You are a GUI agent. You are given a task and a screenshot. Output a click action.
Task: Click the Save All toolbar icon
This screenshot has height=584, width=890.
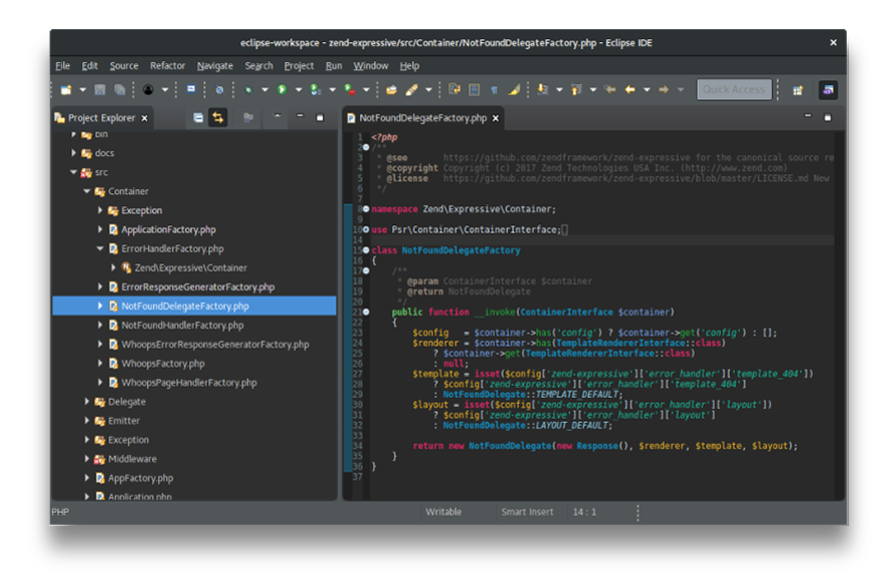pos(118,89)
